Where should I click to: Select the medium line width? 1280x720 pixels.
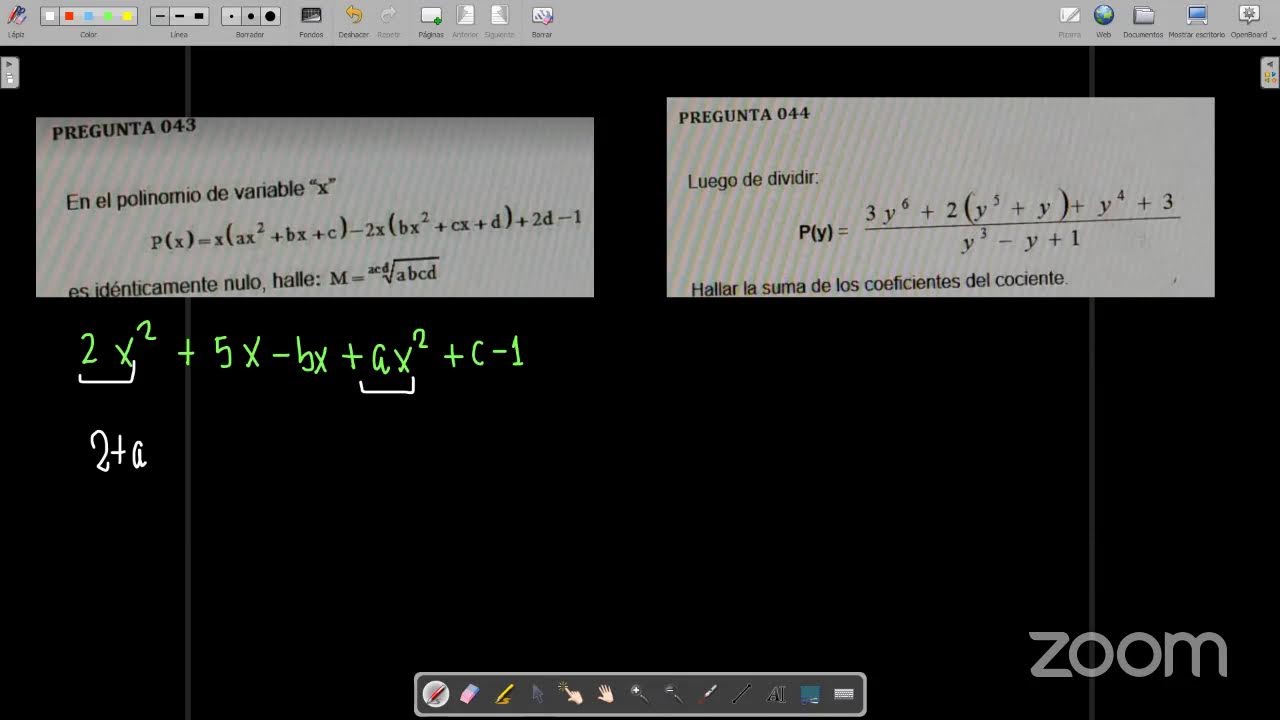click(x=180, y=16)
